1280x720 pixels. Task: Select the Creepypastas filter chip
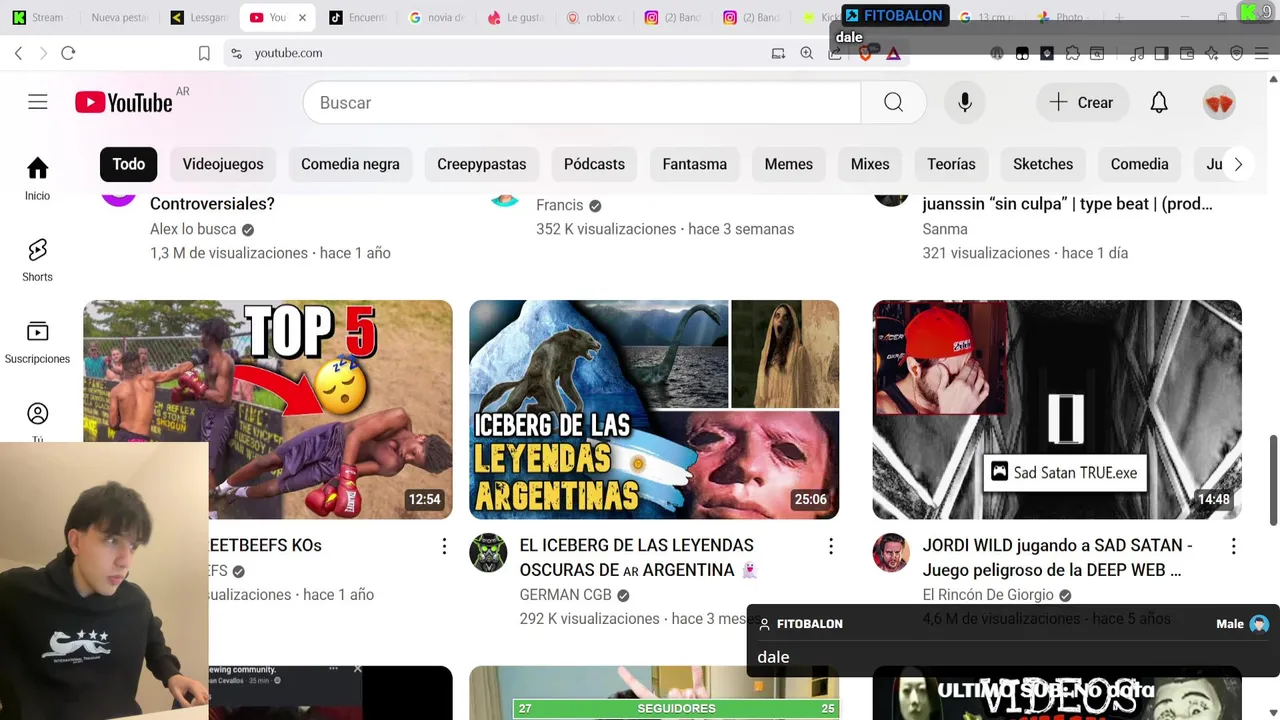481,164
